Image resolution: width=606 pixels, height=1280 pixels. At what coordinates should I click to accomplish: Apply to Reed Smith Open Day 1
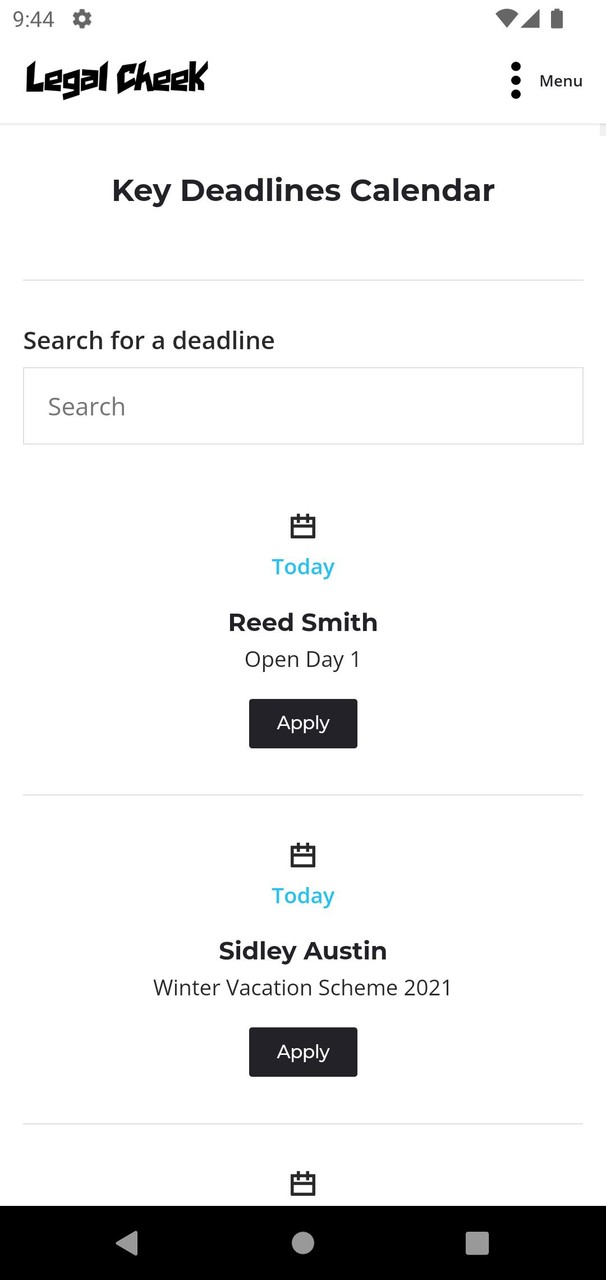pyautogui.click(x=303, y=723)
